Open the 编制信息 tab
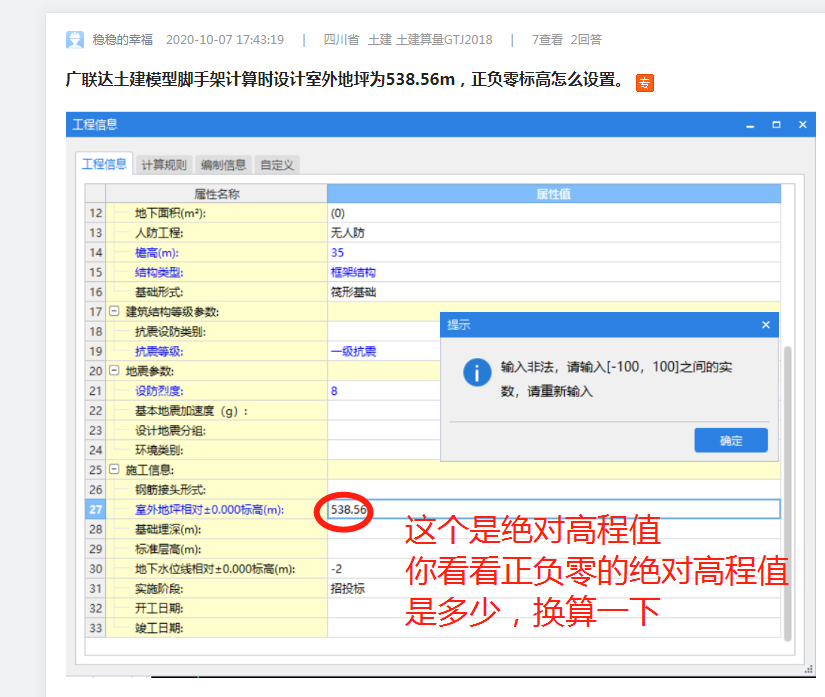 pyautogui.click(x=224, y=165)
